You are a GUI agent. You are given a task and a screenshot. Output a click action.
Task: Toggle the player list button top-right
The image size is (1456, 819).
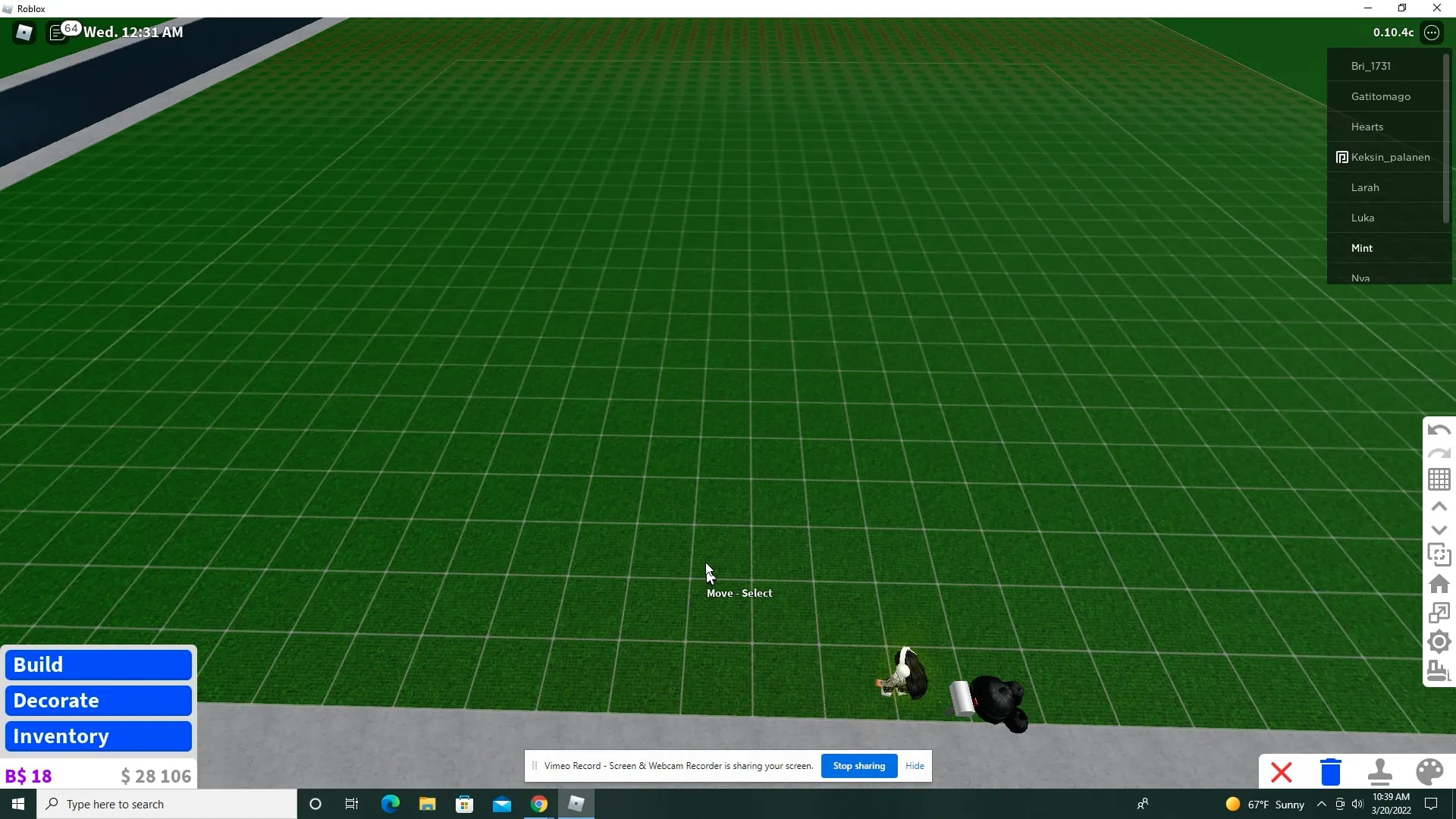[x=1432, y=33]
